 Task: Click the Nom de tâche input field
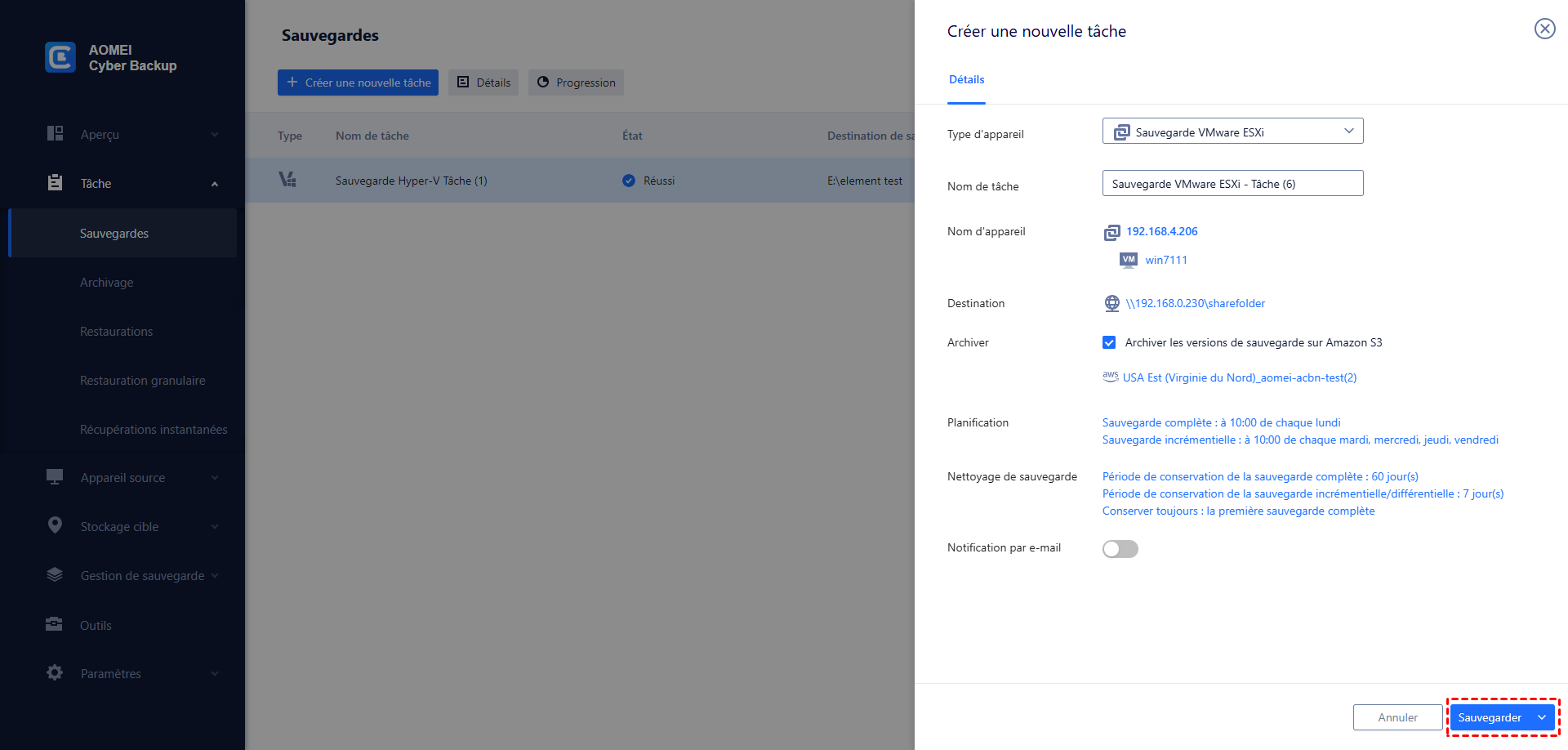click(x=1232, y=184)
